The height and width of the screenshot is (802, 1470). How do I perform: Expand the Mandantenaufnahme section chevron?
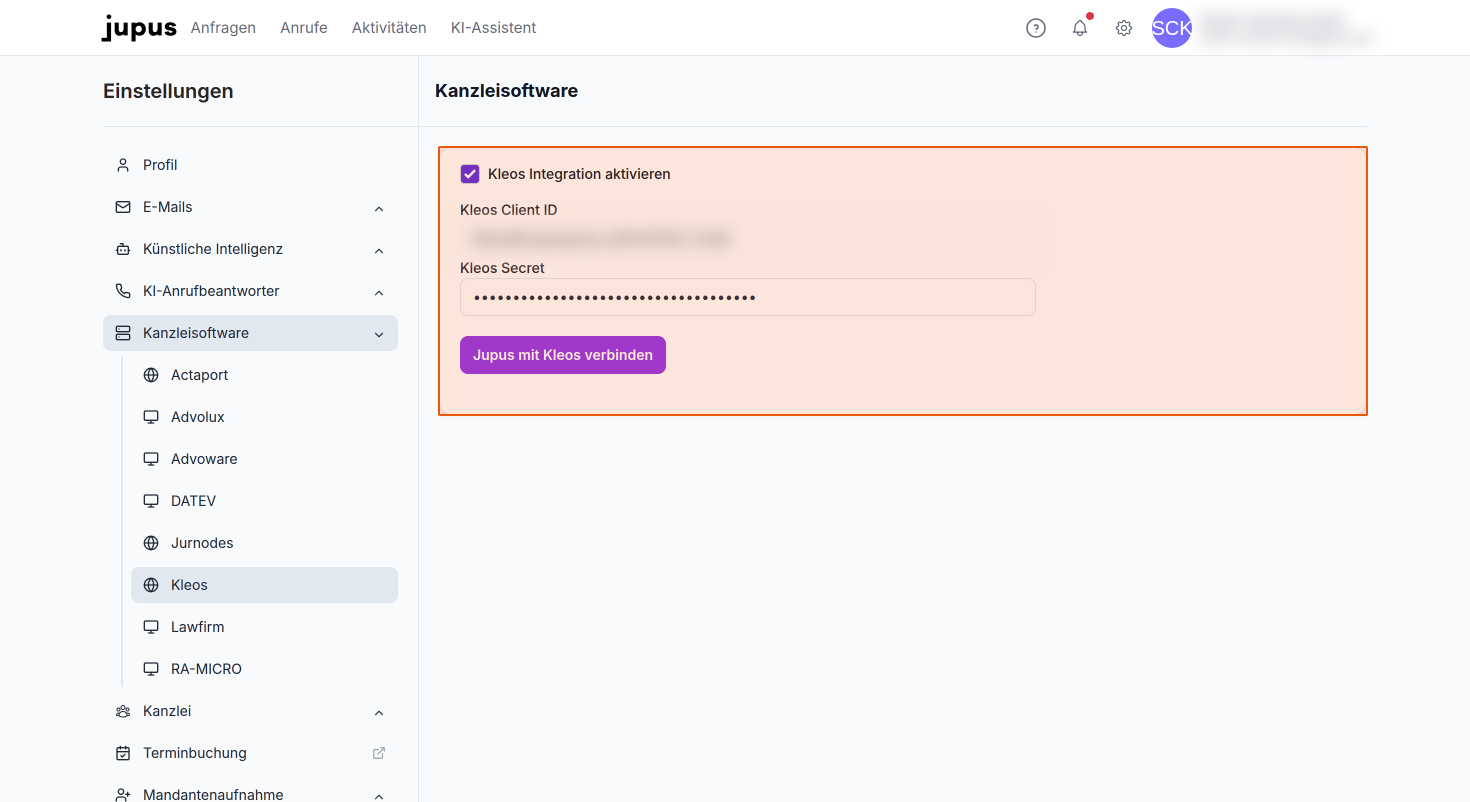coord(379,796)
